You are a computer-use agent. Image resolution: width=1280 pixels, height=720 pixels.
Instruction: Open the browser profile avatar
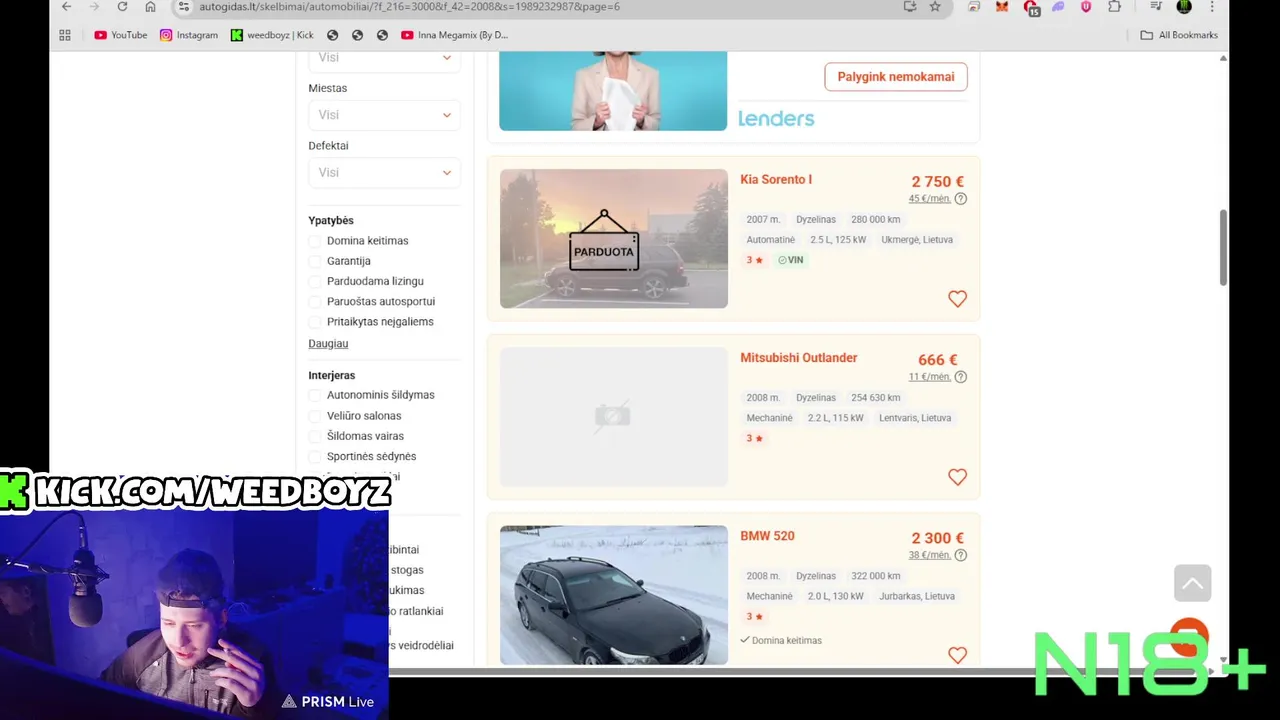click(x=1184, y=6)
